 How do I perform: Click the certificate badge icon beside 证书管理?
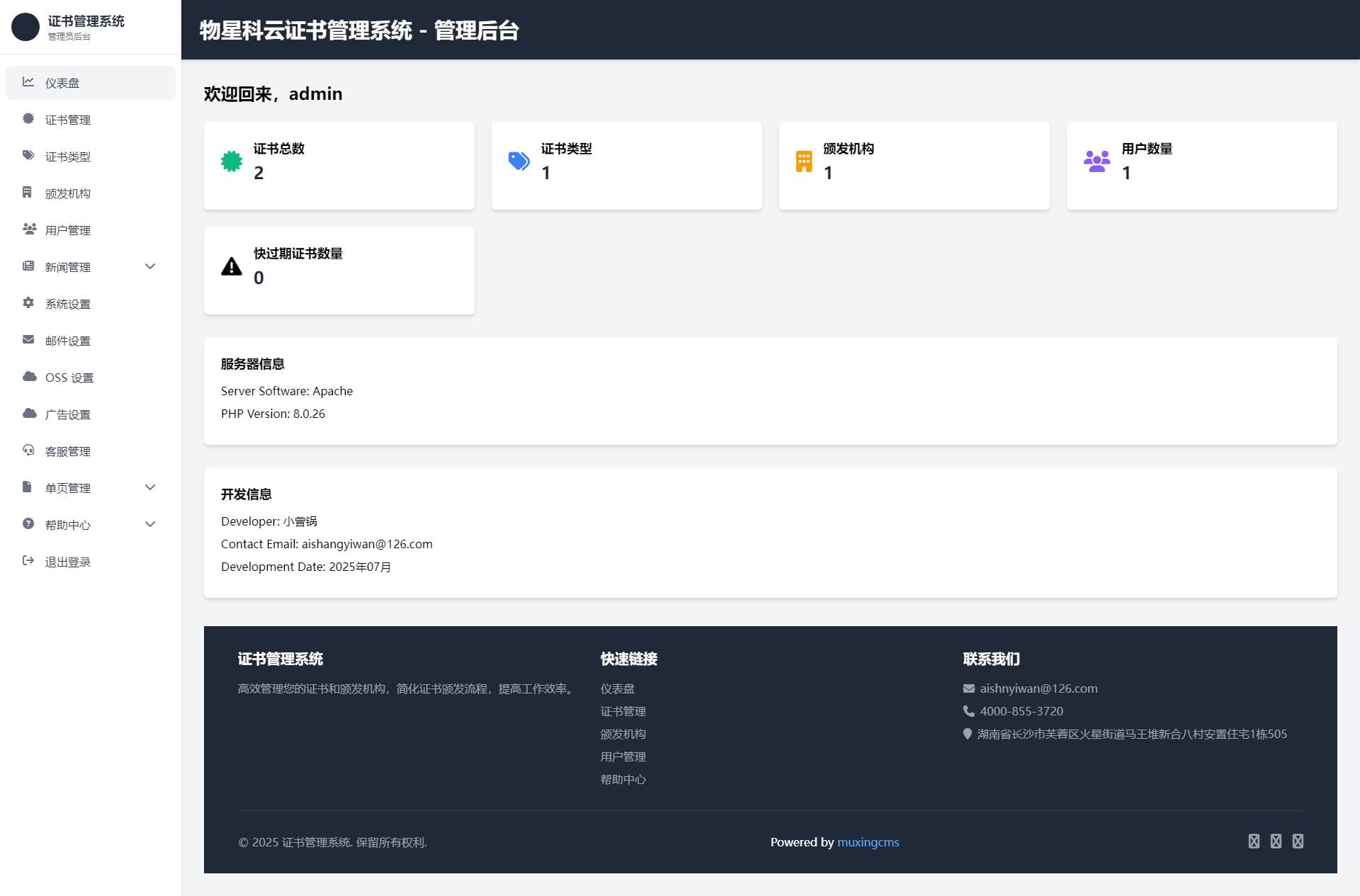click(x=28, y=119)
